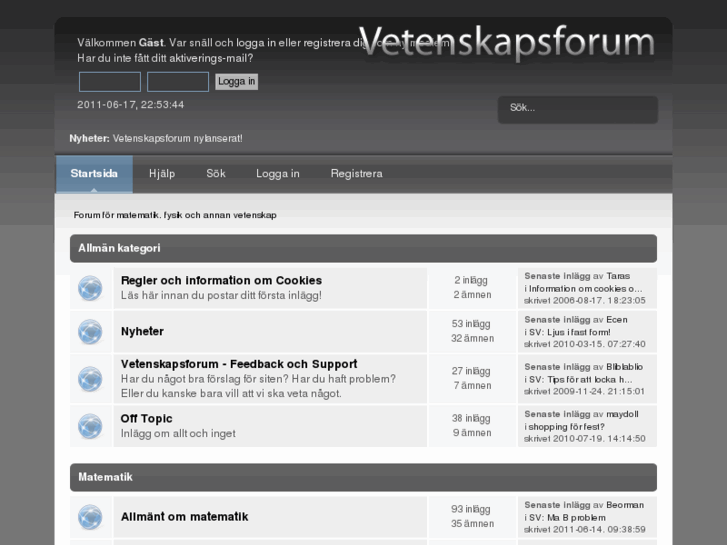Open user profile Ecen
The image size is (727, 545).
[x=617, y=320]
